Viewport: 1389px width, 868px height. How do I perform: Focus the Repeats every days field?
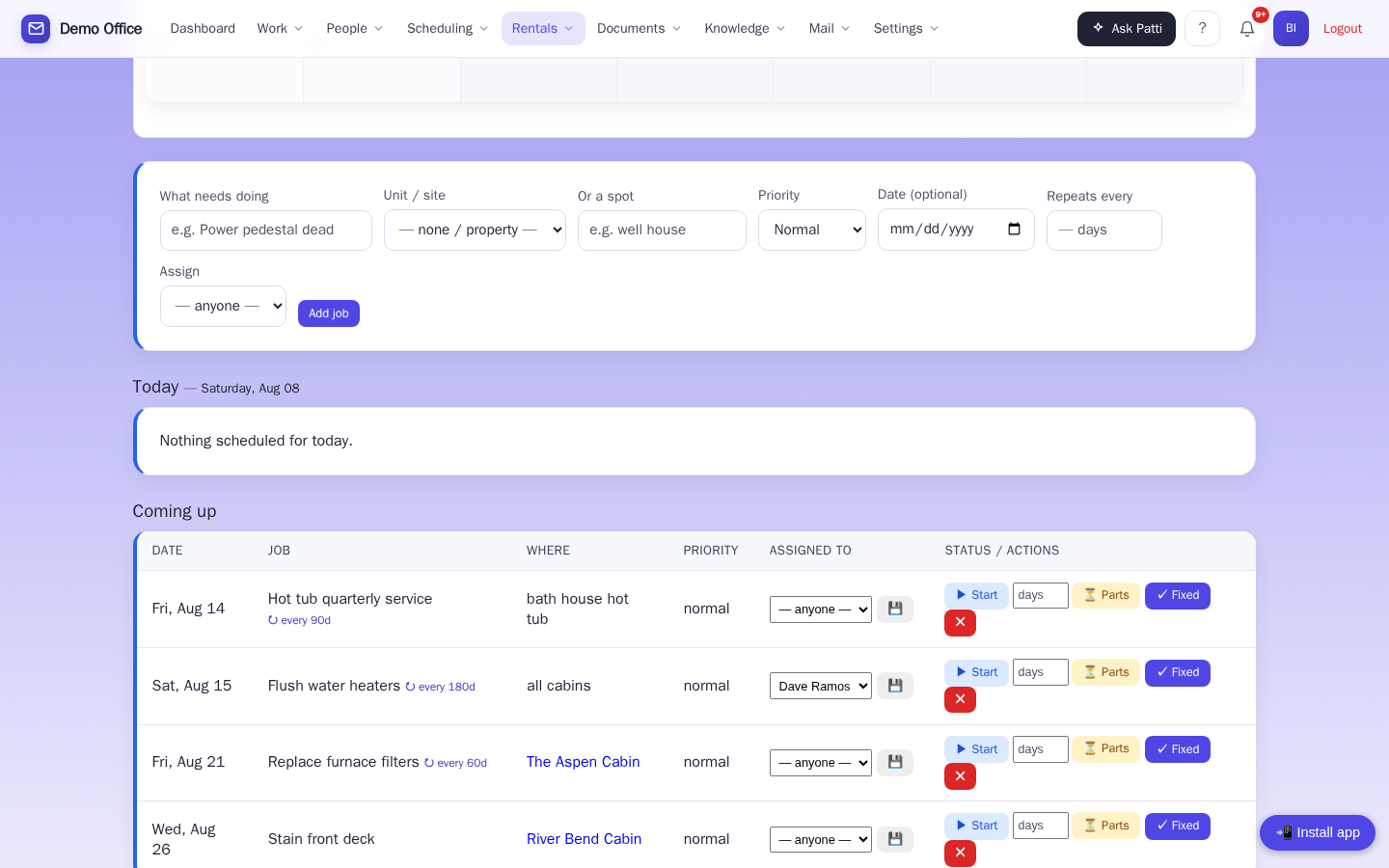1104,231
